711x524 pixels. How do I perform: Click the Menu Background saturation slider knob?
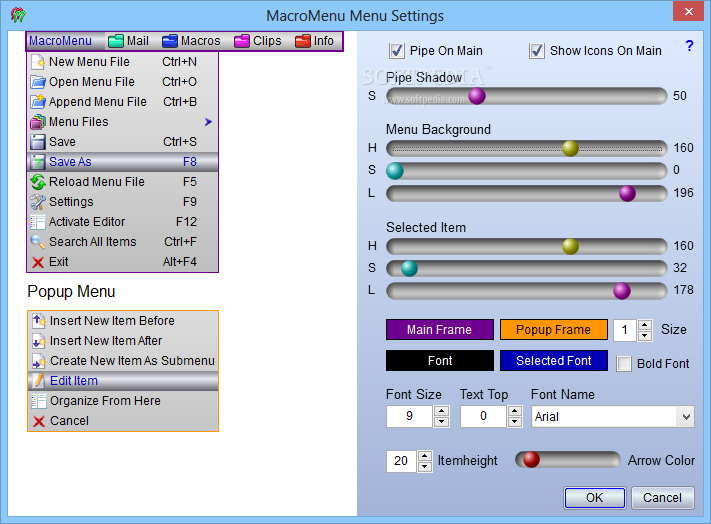394,170
